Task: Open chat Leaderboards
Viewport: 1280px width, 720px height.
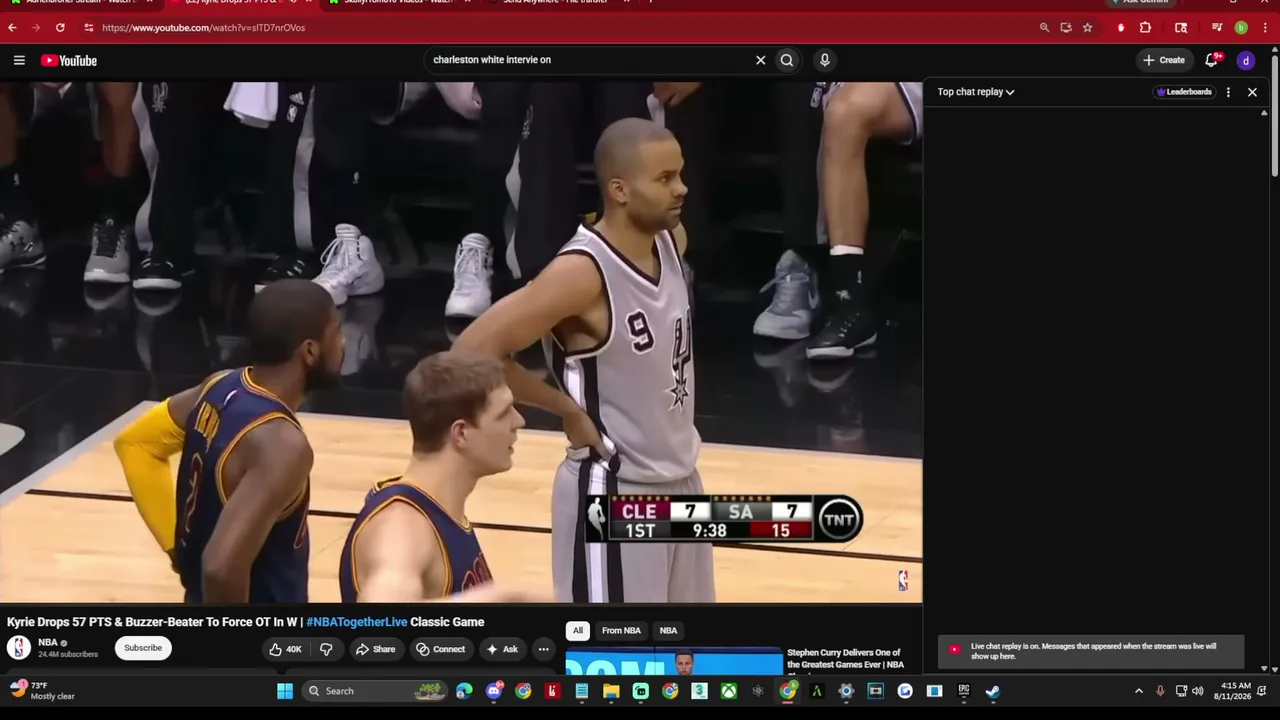Action: [1183, 92]
